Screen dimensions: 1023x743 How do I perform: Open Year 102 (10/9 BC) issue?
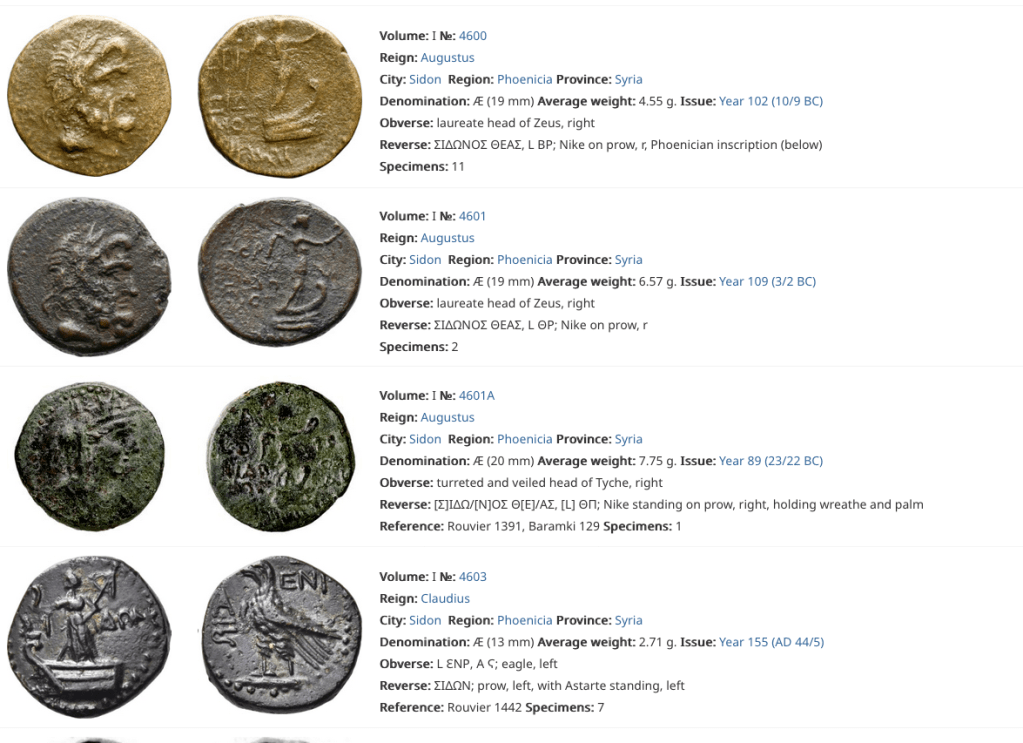(x=771, y=101)
